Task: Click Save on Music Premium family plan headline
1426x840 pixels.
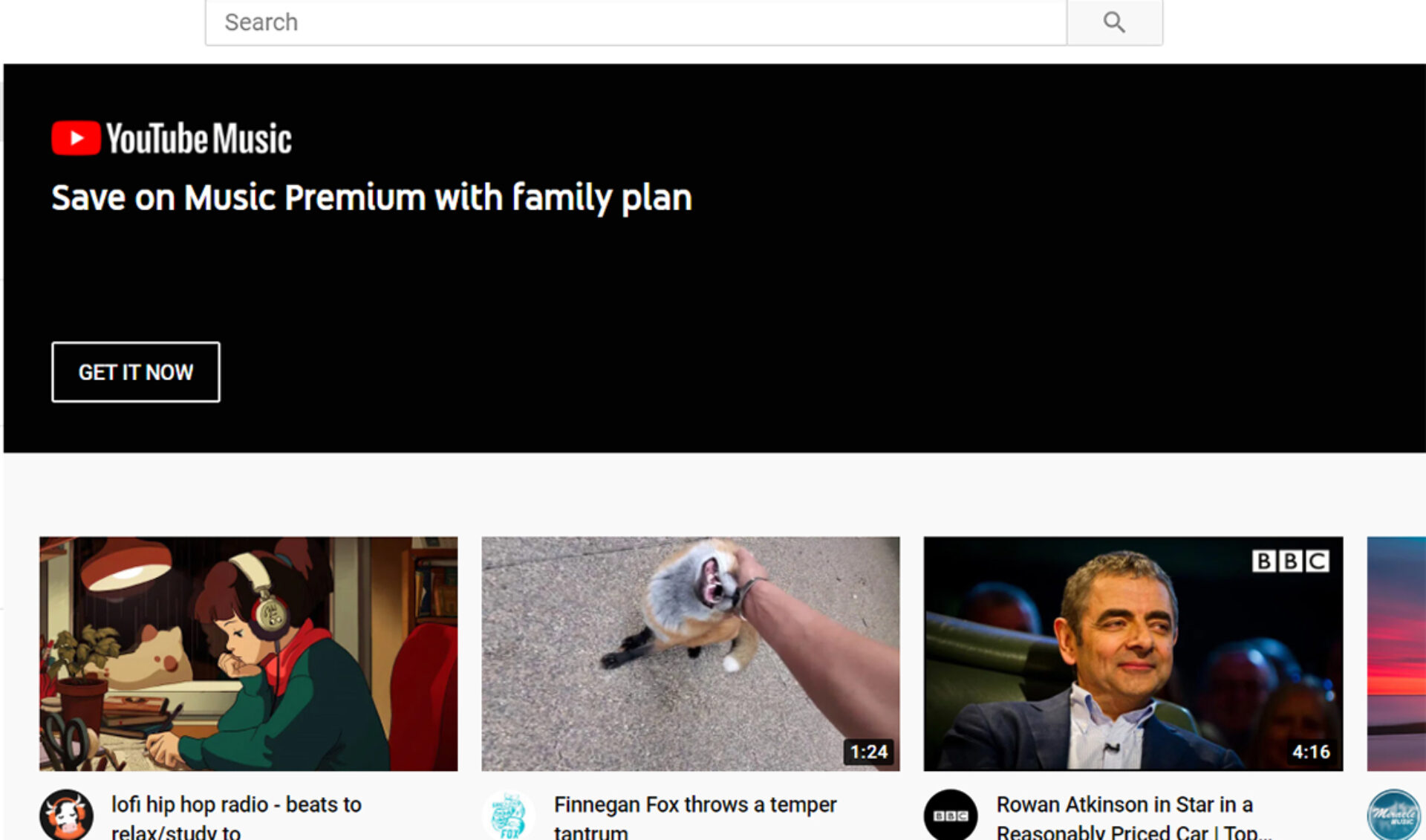Action: click(x=371, y=198)
